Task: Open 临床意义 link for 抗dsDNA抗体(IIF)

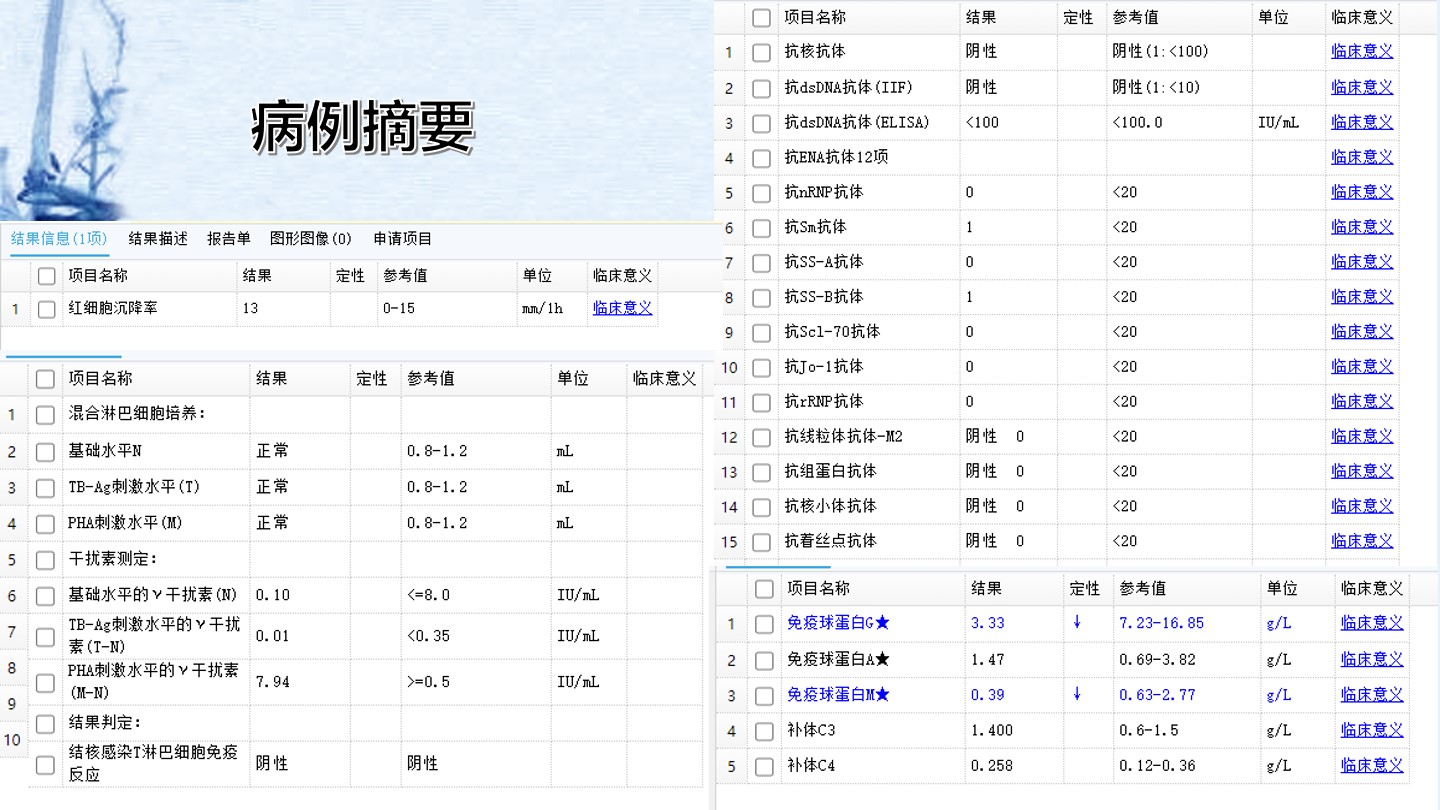Action: 1362,87
